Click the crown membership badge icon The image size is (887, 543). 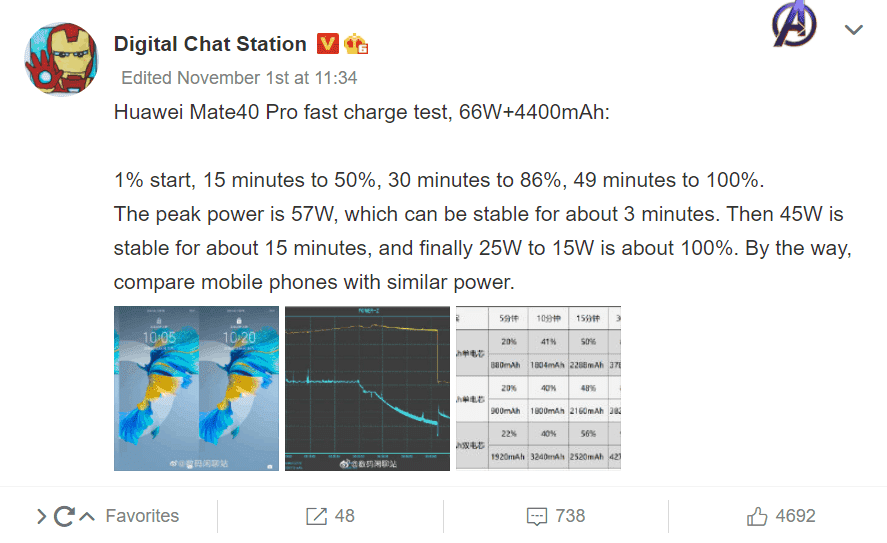click(356, 44)
